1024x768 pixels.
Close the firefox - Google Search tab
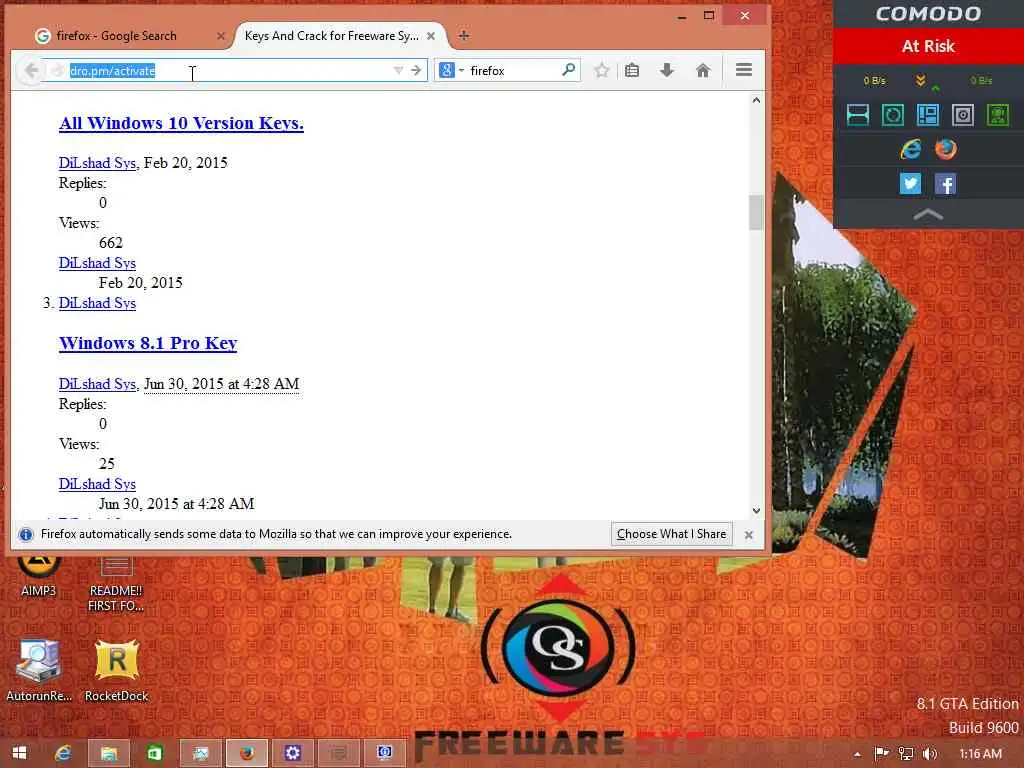pos(221,36)
